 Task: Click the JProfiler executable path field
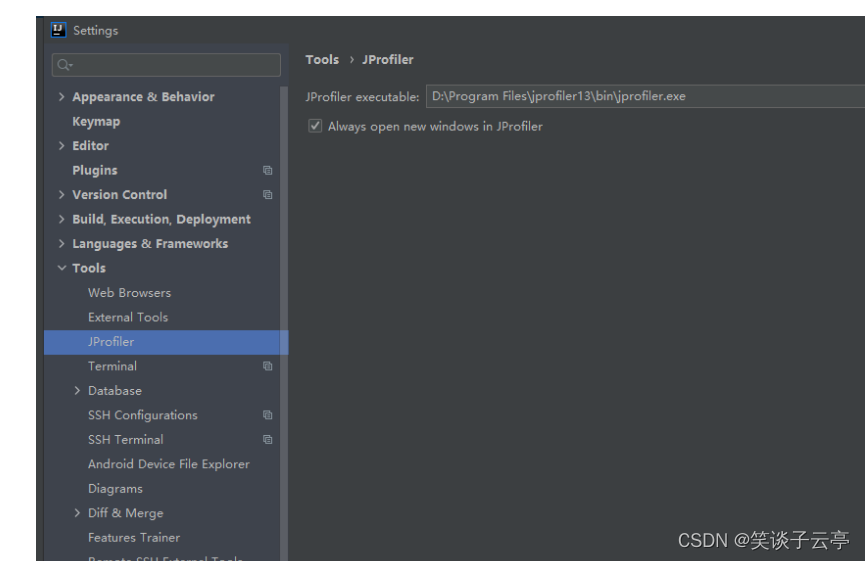point(645,96)
